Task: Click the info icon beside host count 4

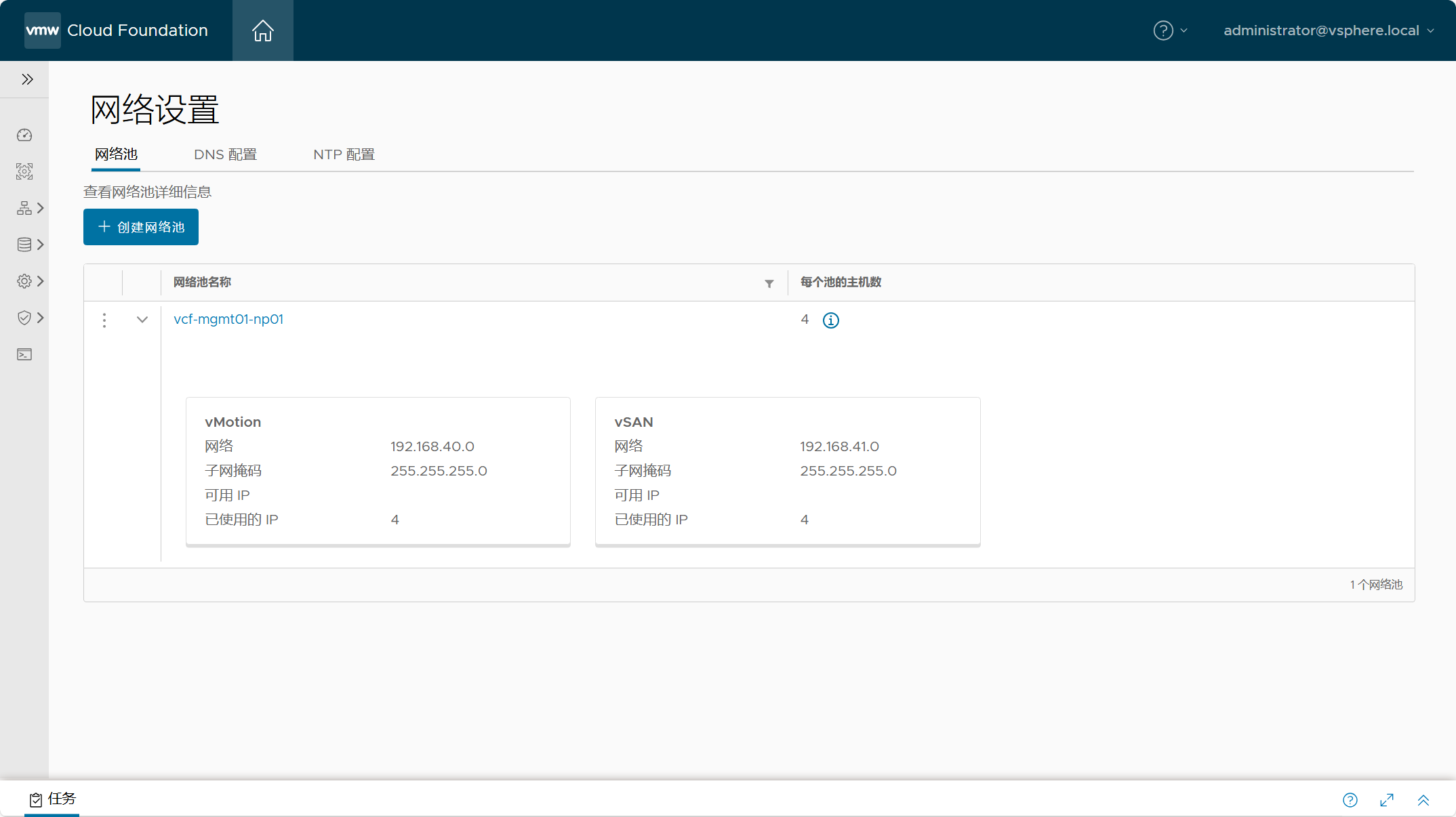Action: click(x=831, y=320)
